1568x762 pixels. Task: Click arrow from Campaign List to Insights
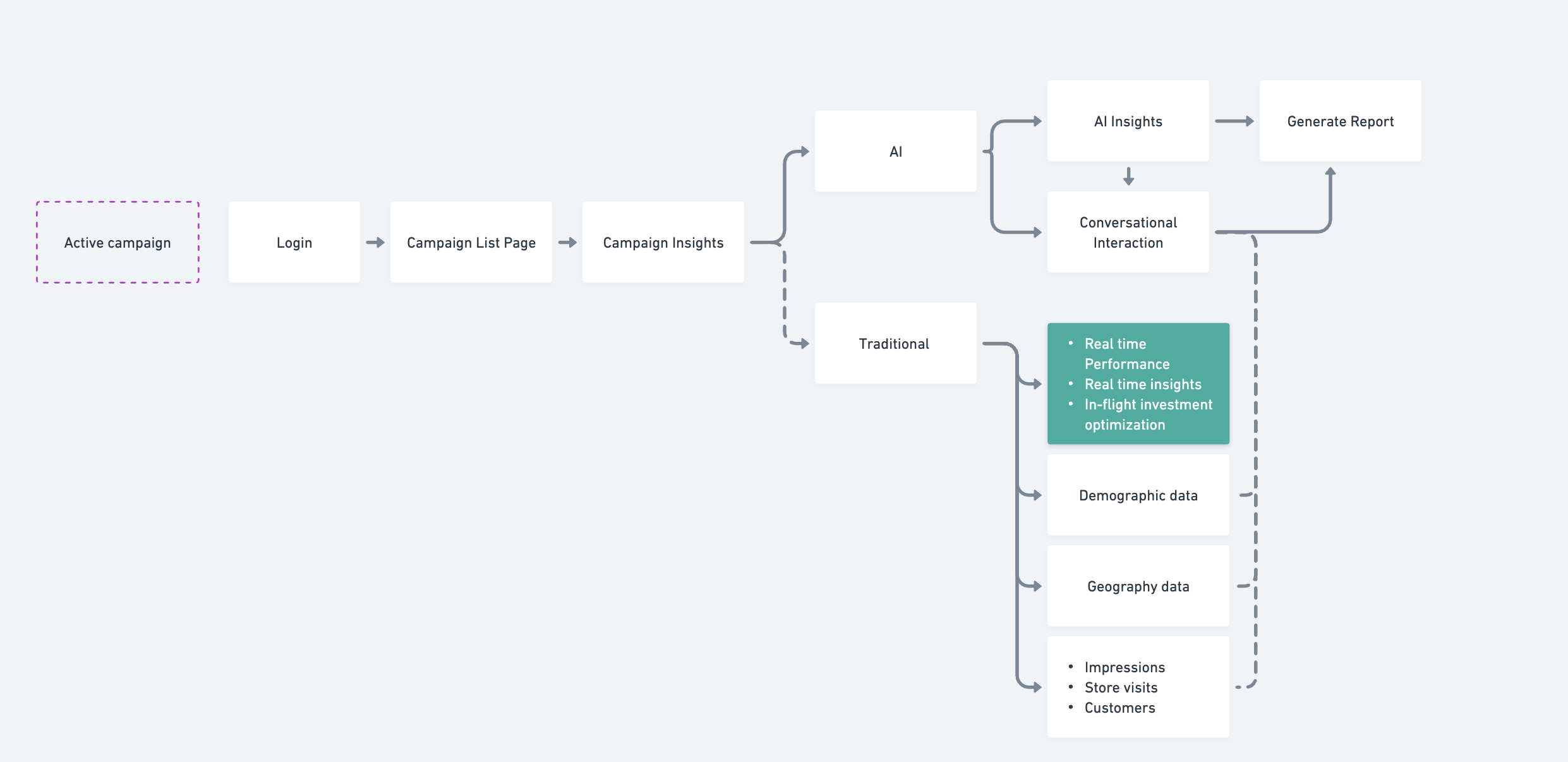[x=567, y=243]
